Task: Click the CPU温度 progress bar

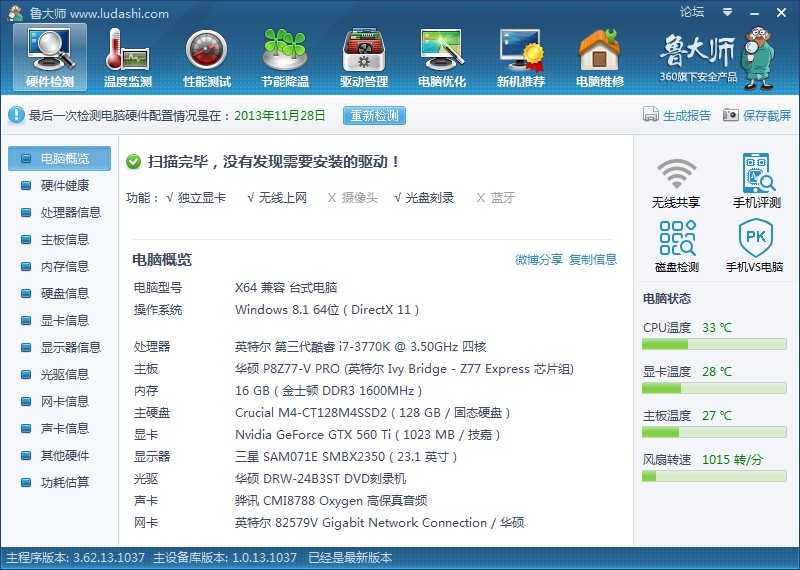Action: pos(714,344)
